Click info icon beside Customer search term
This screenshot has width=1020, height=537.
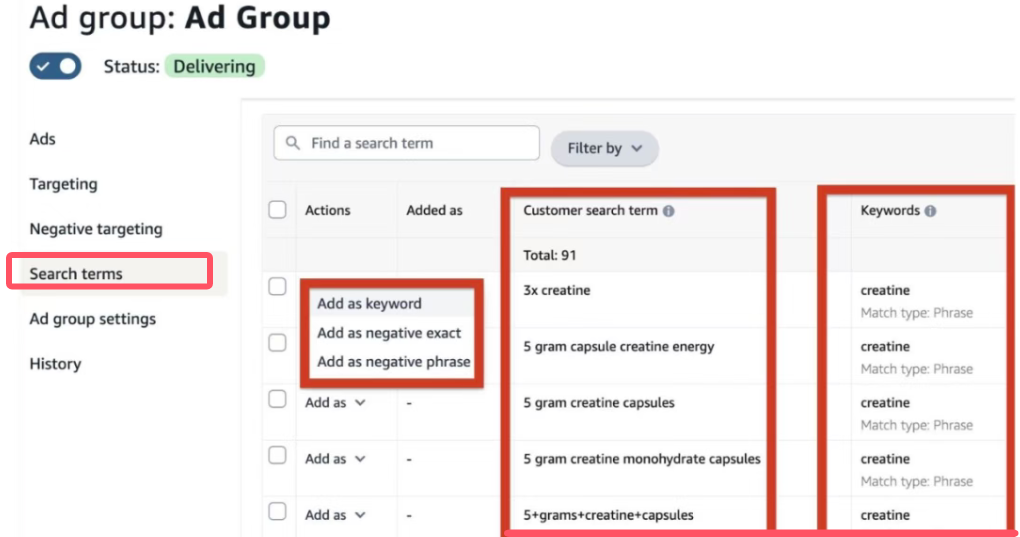[x=668, y=211]
